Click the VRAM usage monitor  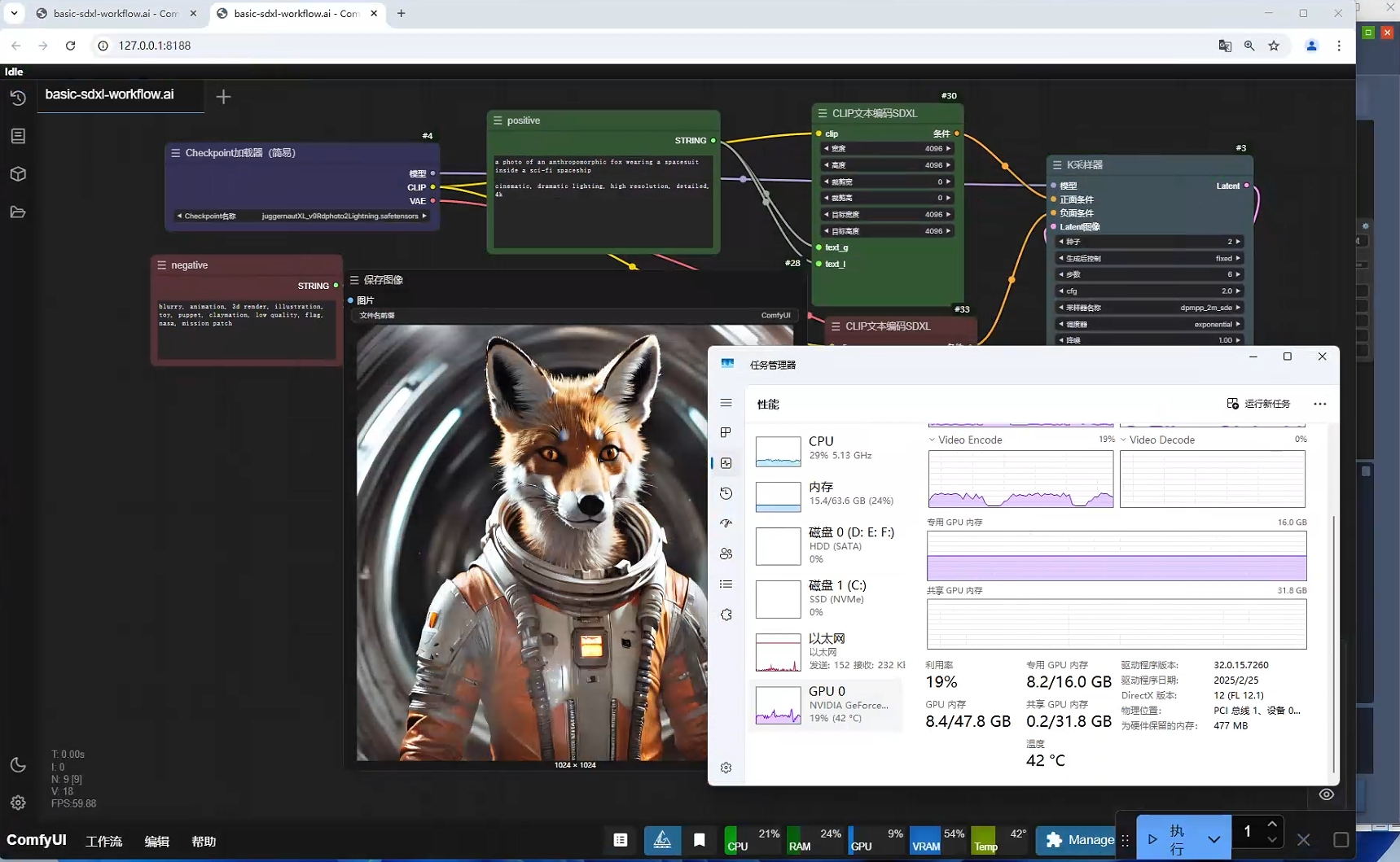pyautogui.click(x=937, y=840)
